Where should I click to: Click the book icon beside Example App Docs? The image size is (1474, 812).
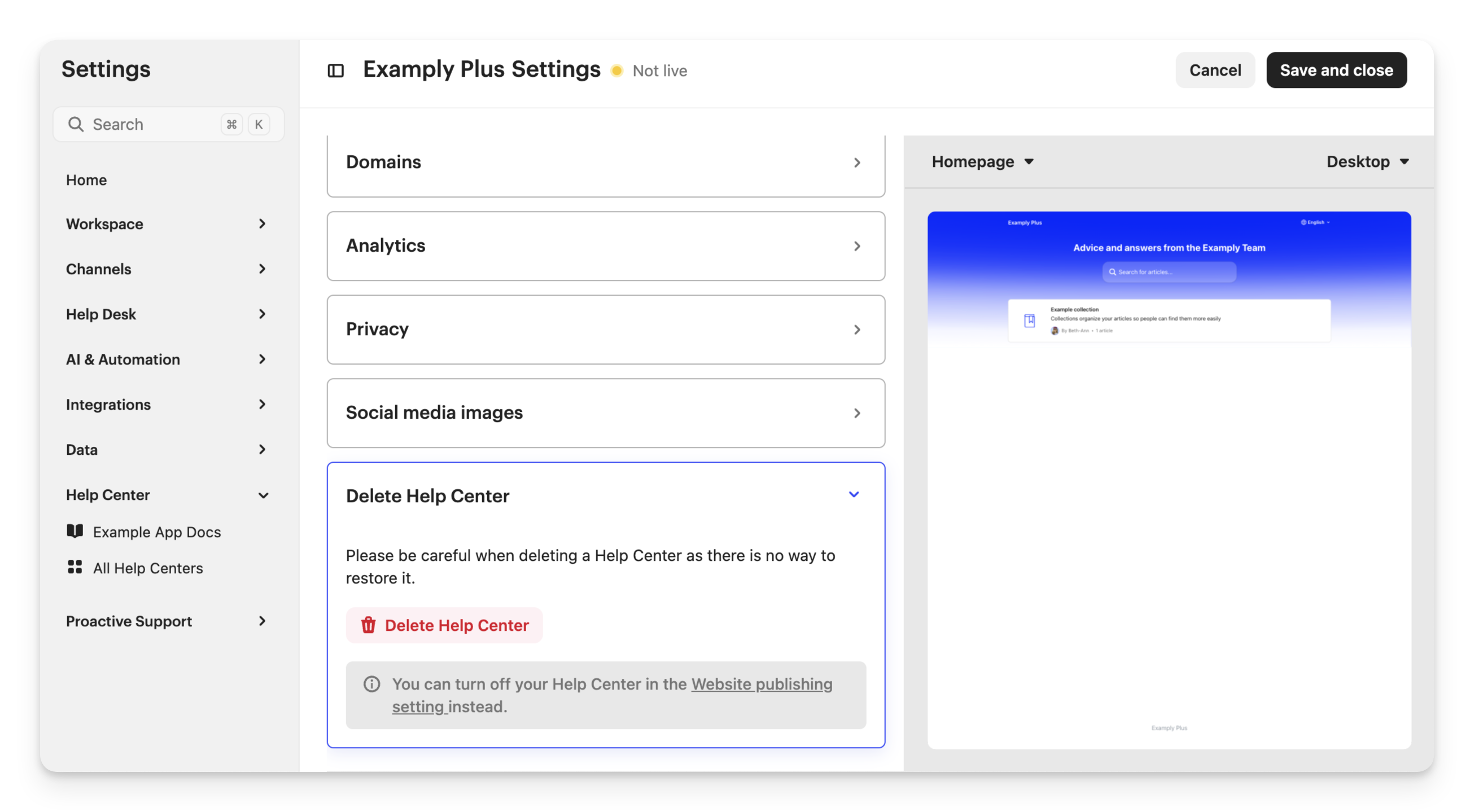pyautogui.click(x=75, y=531)
